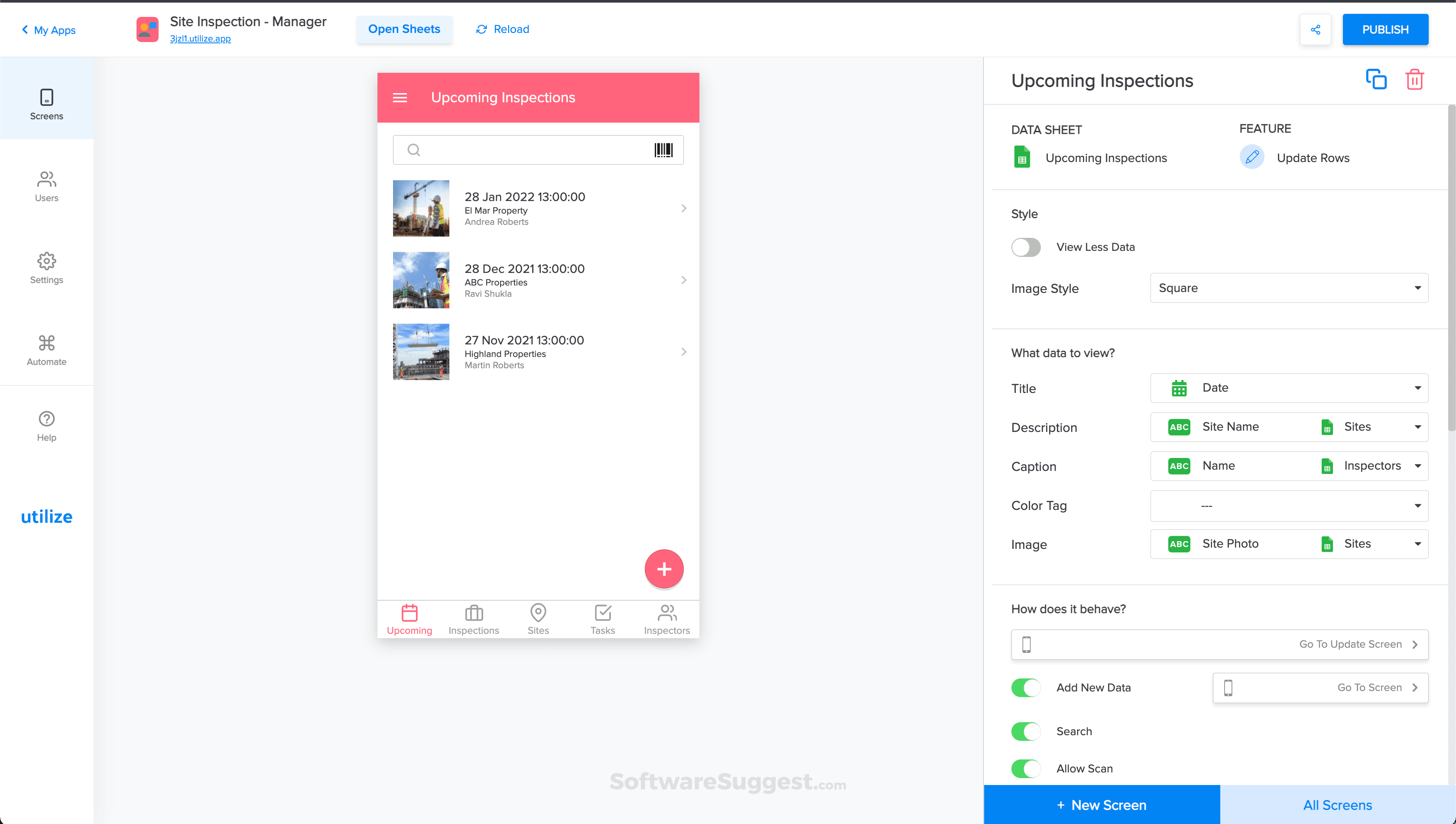Open the Automate section

pyautogui.click(x=46, y=349)
